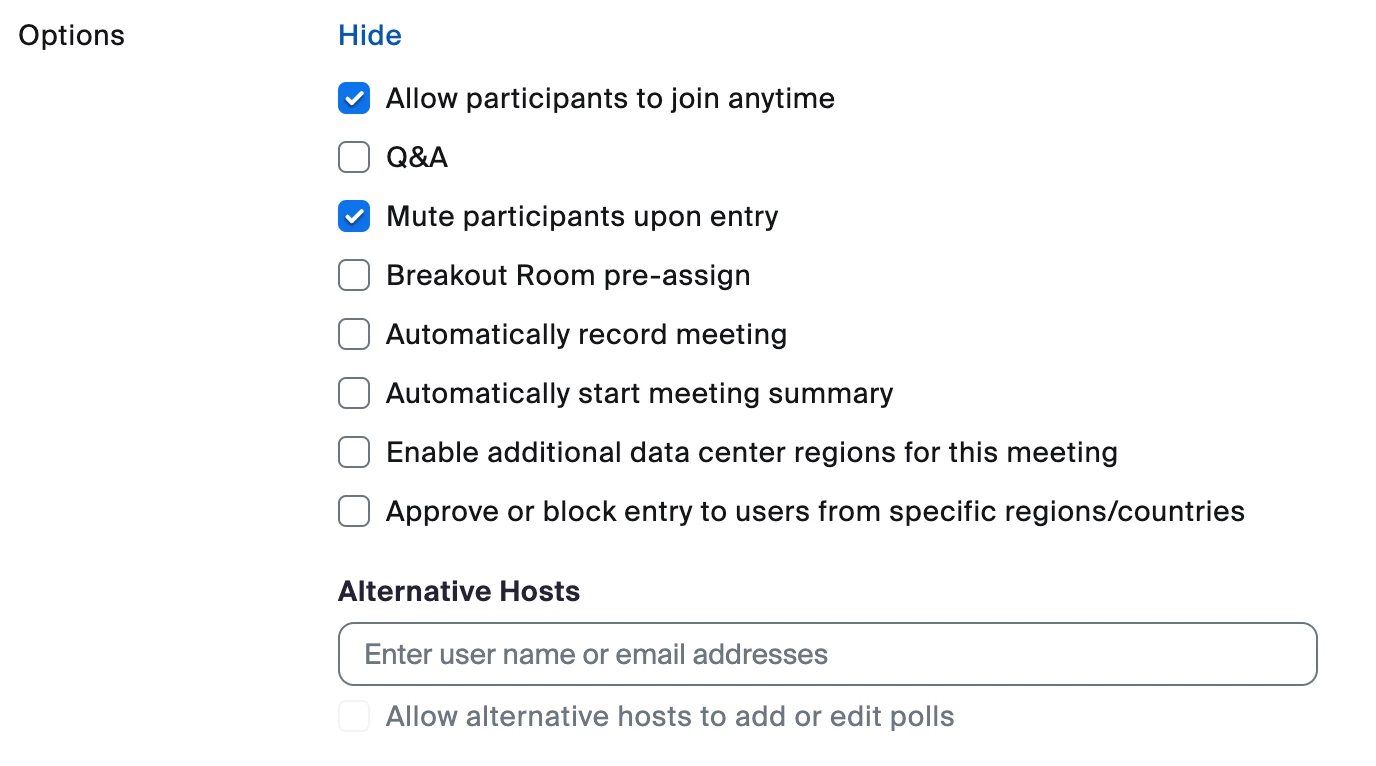1376x766 pixels.
Task: Click the 'Automatically record meeting' label text
Action: (586, 335)
